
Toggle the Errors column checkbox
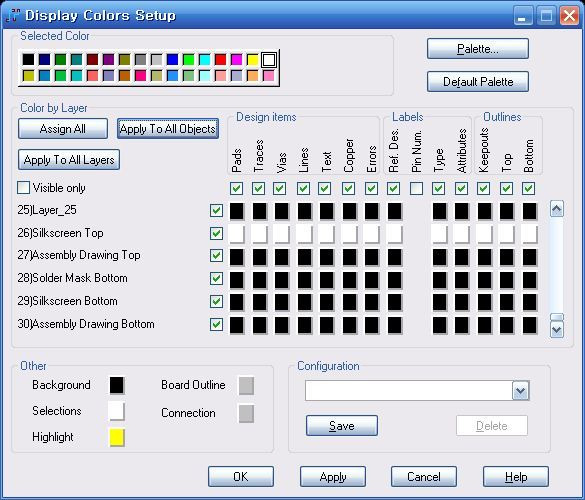click(371, 188)
